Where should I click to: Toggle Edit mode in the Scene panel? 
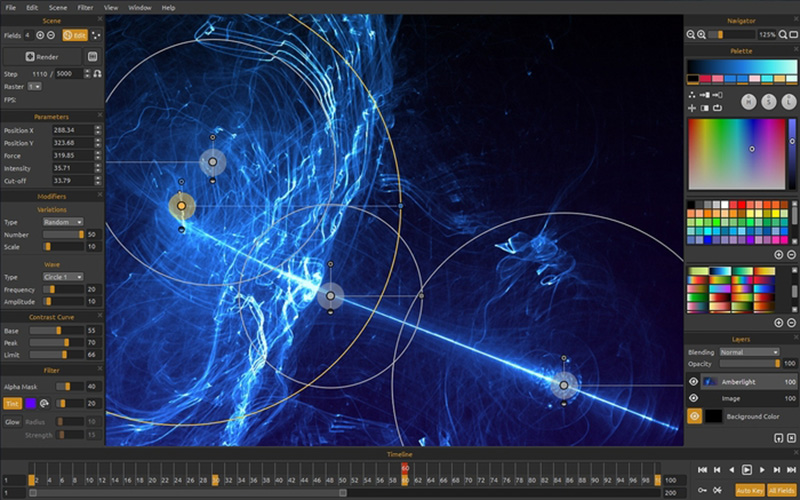click(75, 35)
